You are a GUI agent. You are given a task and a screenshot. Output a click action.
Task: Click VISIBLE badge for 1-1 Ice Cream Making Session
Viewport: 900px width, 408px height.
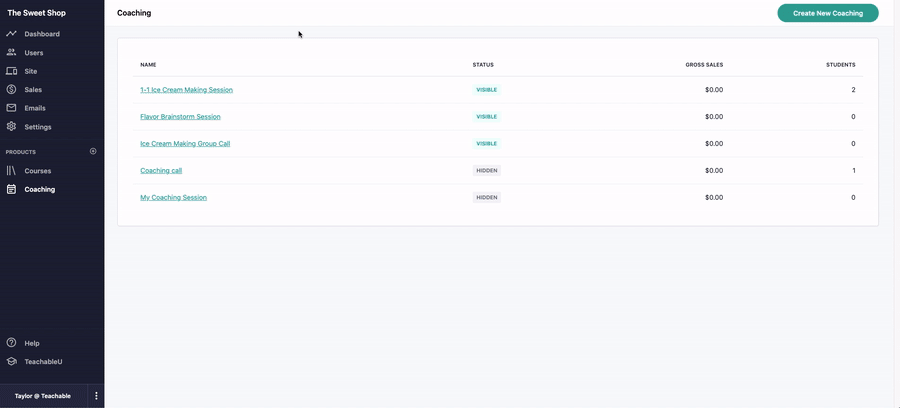(x=487, y=90)
